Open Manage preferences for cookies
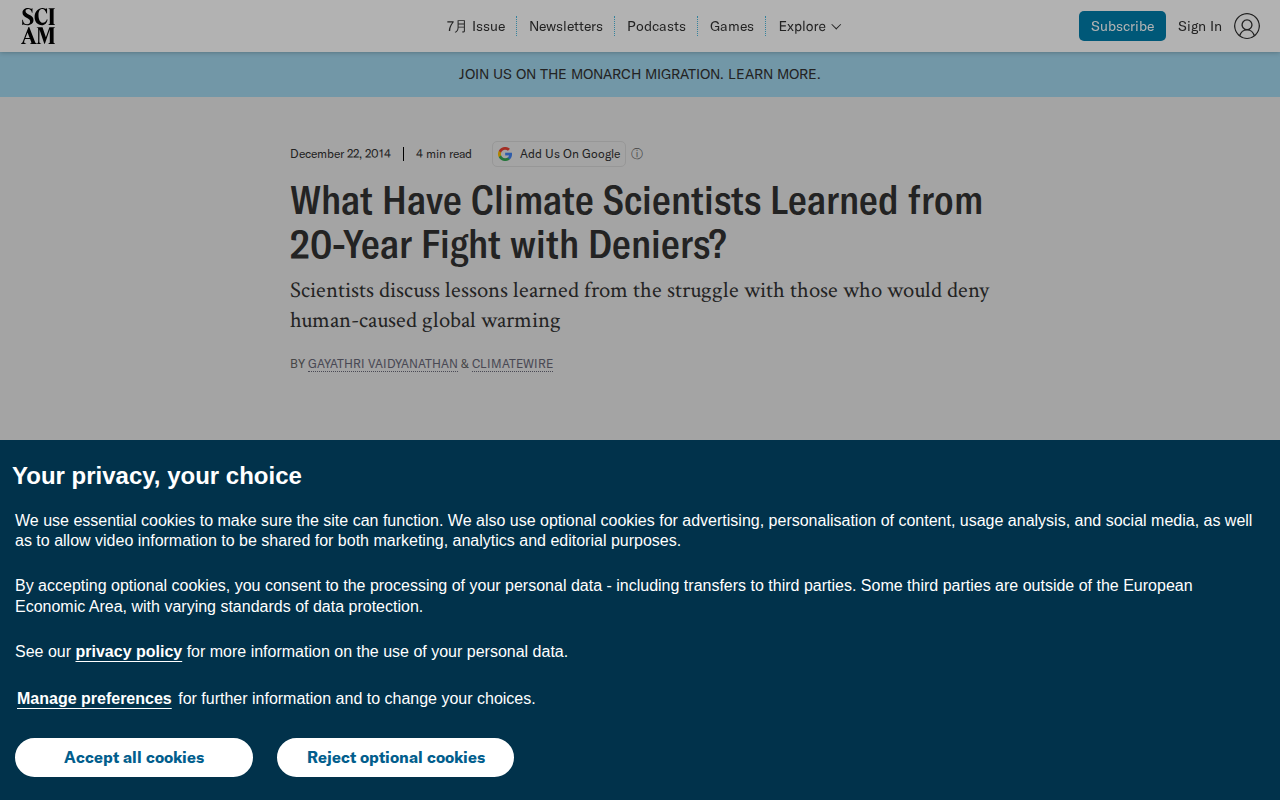This screenshot has width=1280, height=800. pyautogui.click(x=94, y=698)
